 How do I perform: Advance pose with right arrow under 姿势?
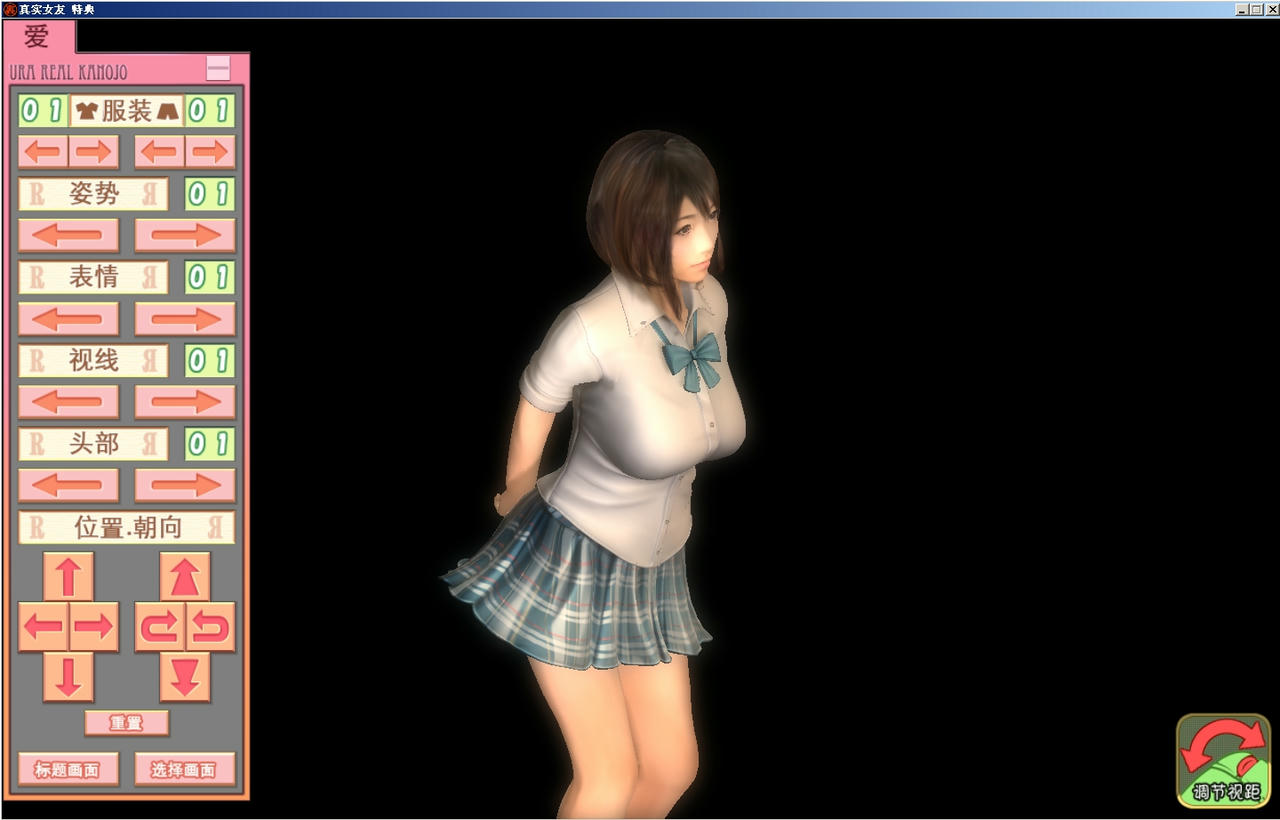point(183,235)
